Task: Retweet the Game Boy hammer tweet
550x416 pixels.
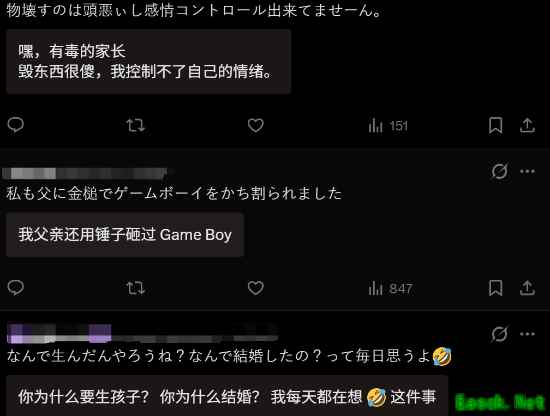Action: click(x=135, y=288)
